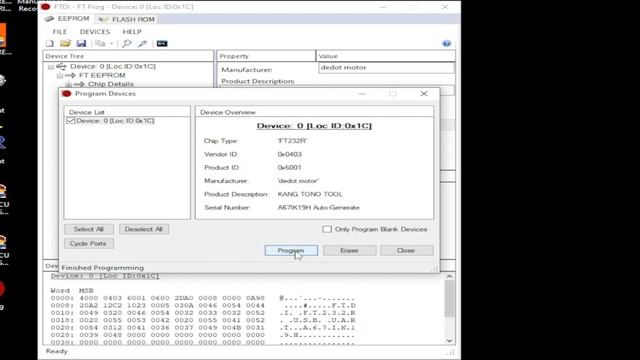This screenshot has width=640, height=360.
Task: Collapse the FT EEPROM tree node
Action: click(x=60, y=76)
